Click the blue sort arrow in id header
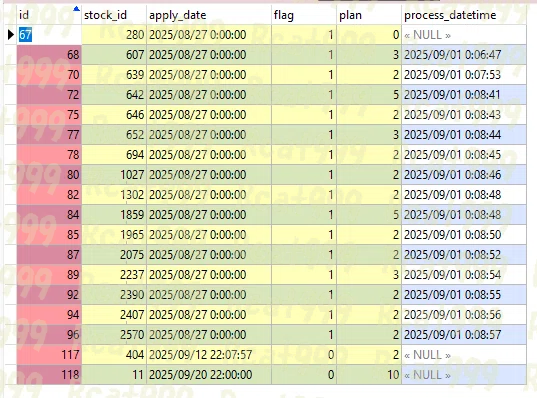537x398 pixels. pos(76,9)
